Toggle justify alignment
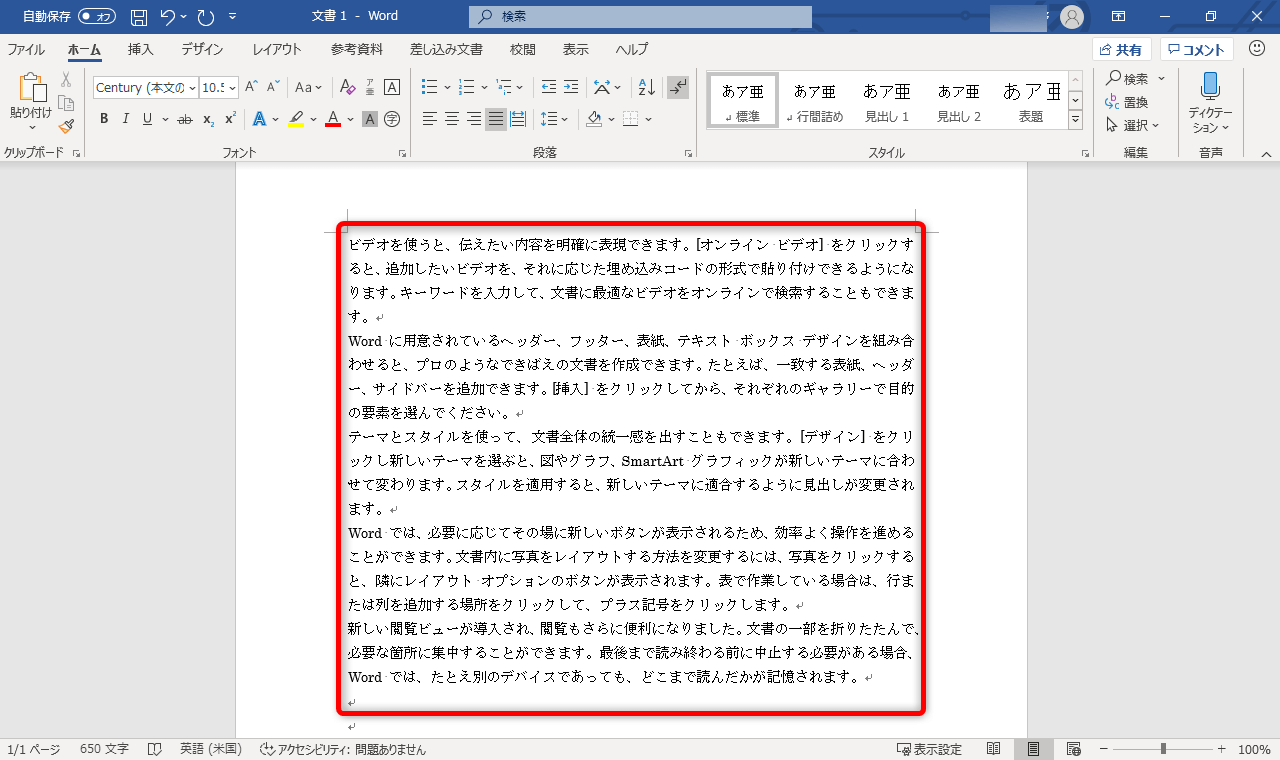 point(496,119)
